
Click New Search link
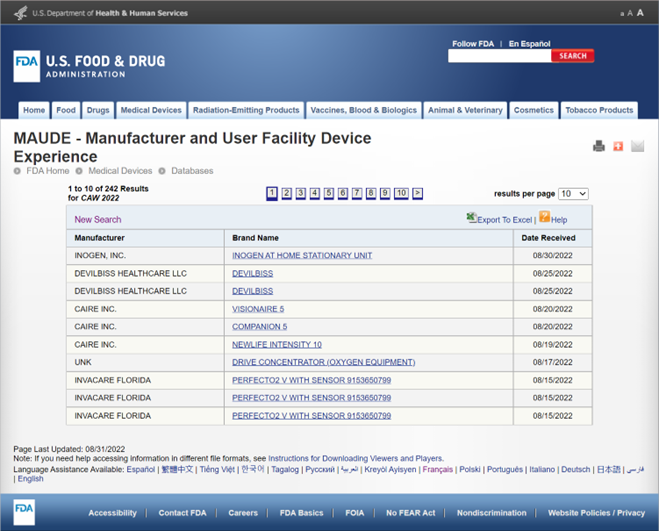98,219
